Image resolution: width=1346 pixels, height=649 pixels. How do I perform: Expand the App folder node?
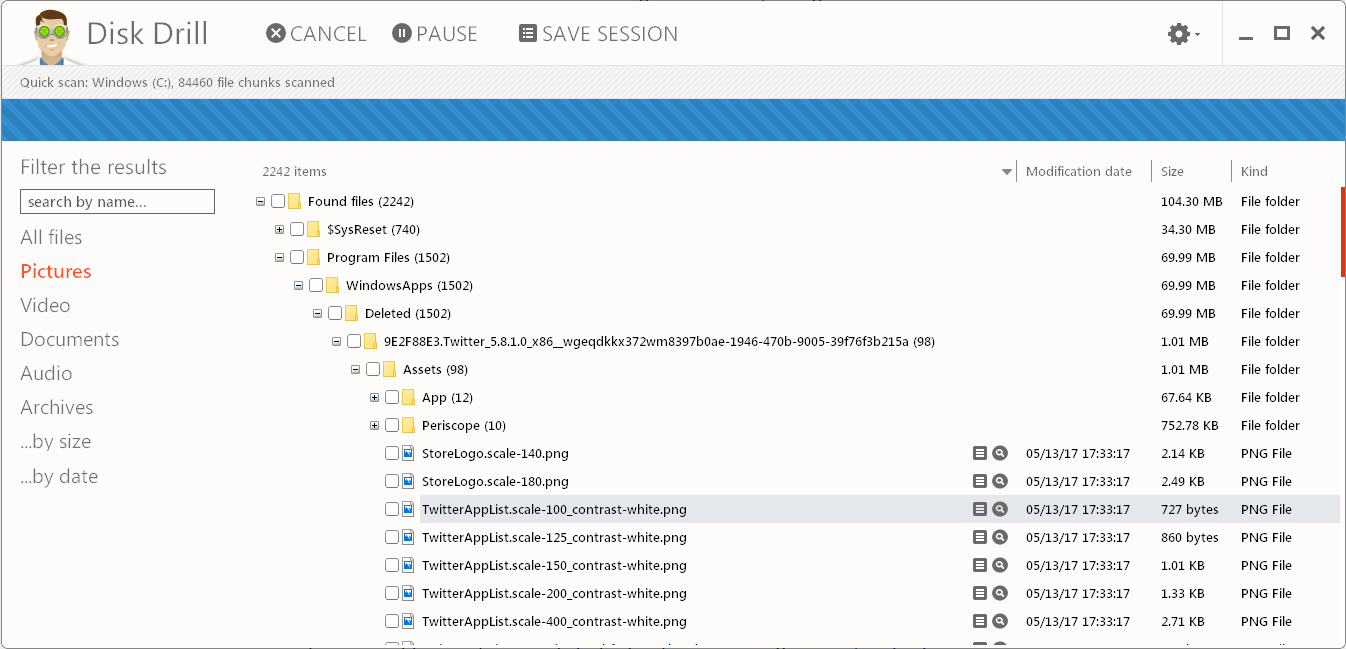(x=375, y=398)
